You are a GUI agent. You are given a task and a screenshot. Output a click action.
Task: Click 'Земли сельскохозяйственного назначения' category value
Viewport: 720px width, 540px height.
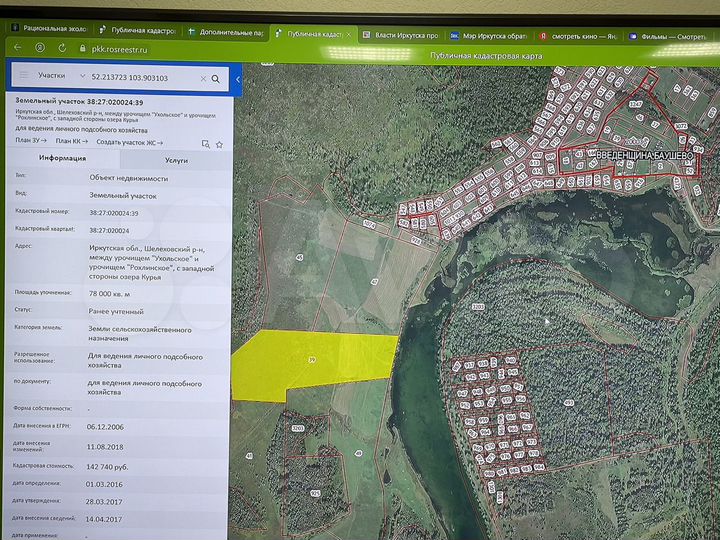pos(140,334)
